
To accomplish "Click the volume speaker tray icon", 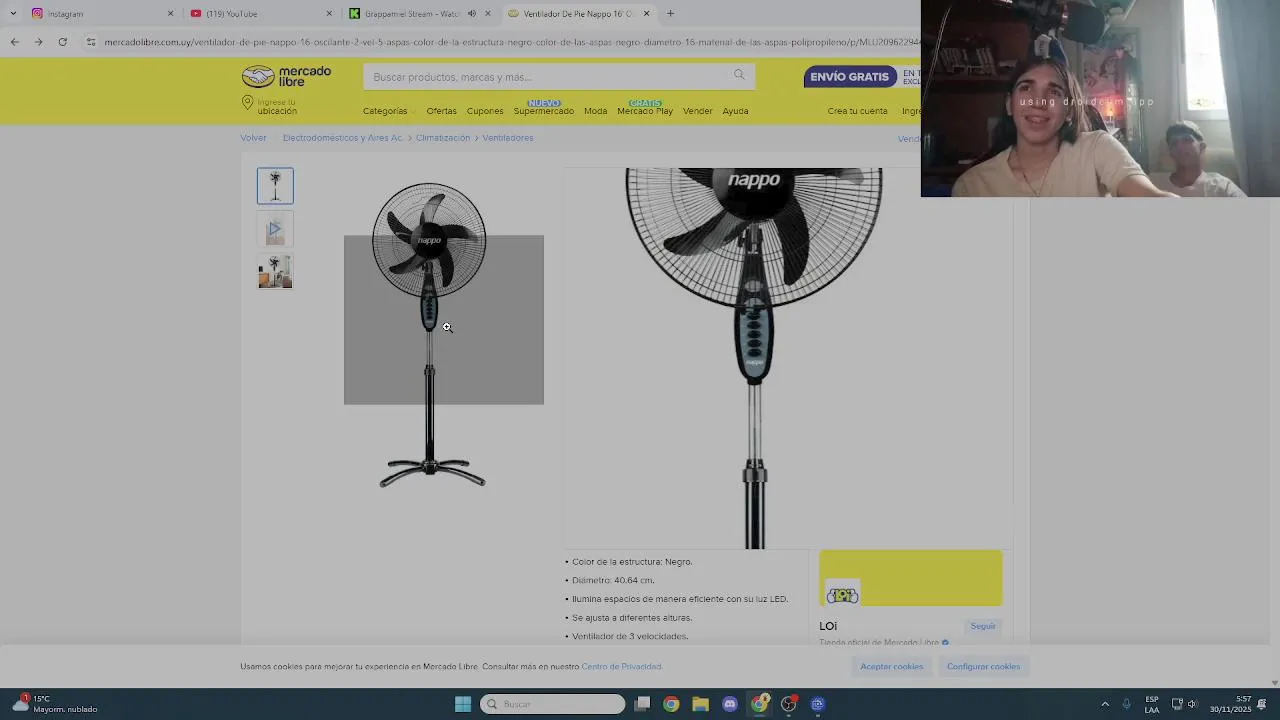I will tap(1192, 704).
